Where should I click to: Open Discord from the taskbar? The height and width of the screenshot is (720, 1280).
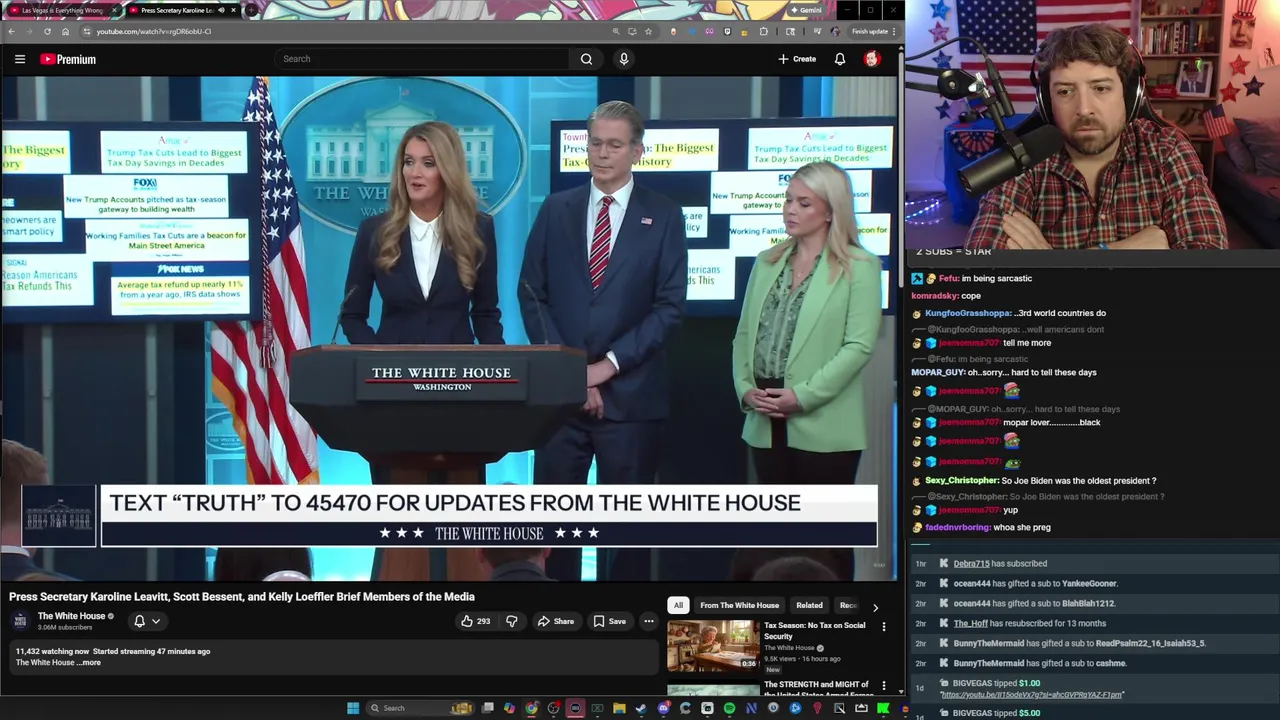664,708
